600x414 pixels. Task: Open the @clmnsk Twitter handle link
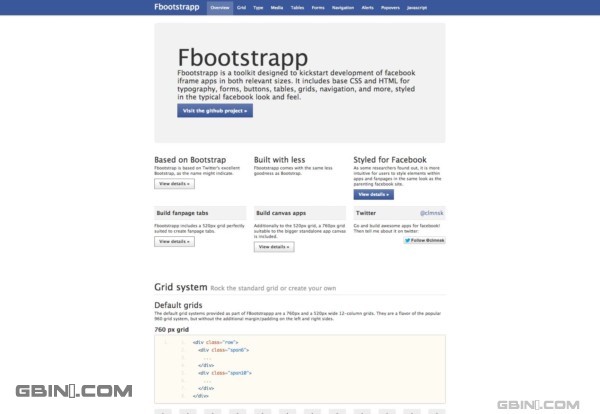click(x=430, y=213)
